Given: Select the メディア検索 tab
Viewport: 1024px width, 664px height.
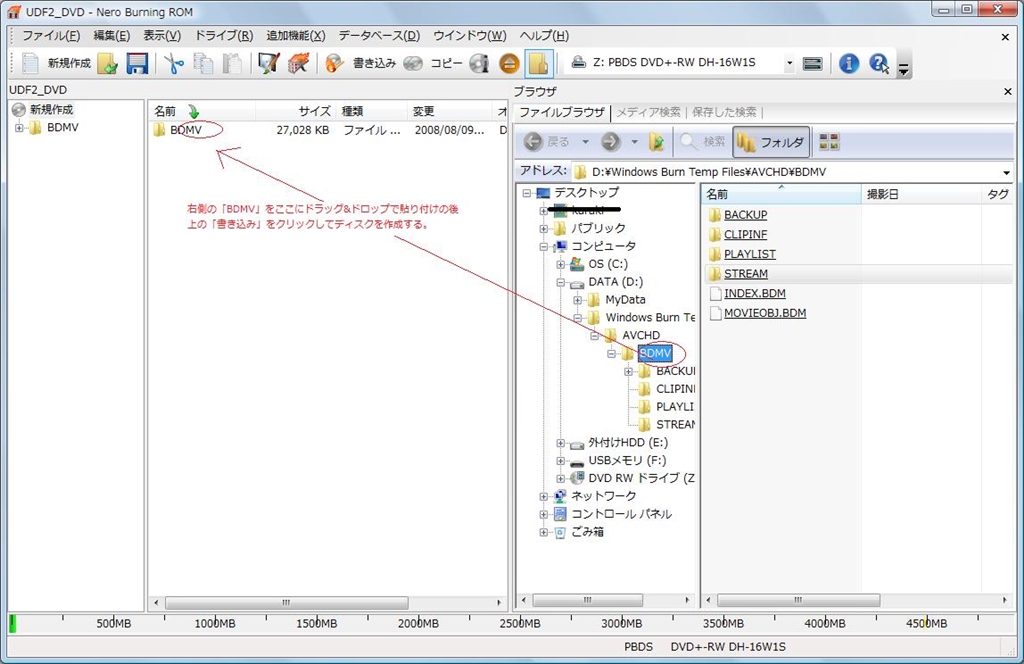Looking at the screenshot, I should 648,112.
